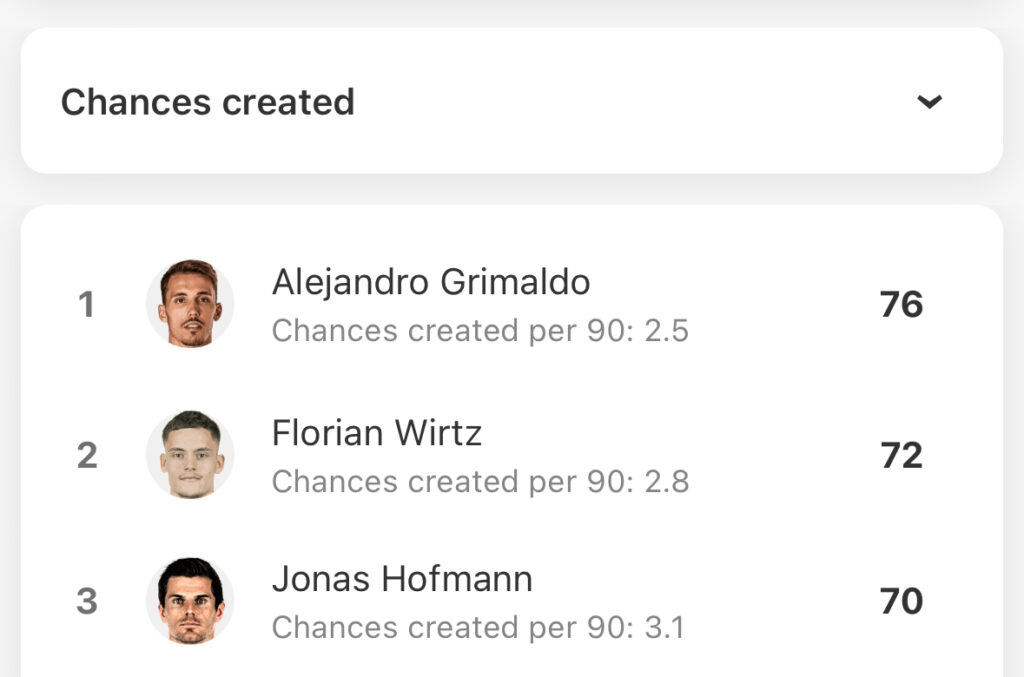1024x677 pixels.
Task: Click the Chances created heading text
Action: tap(208, 102)
